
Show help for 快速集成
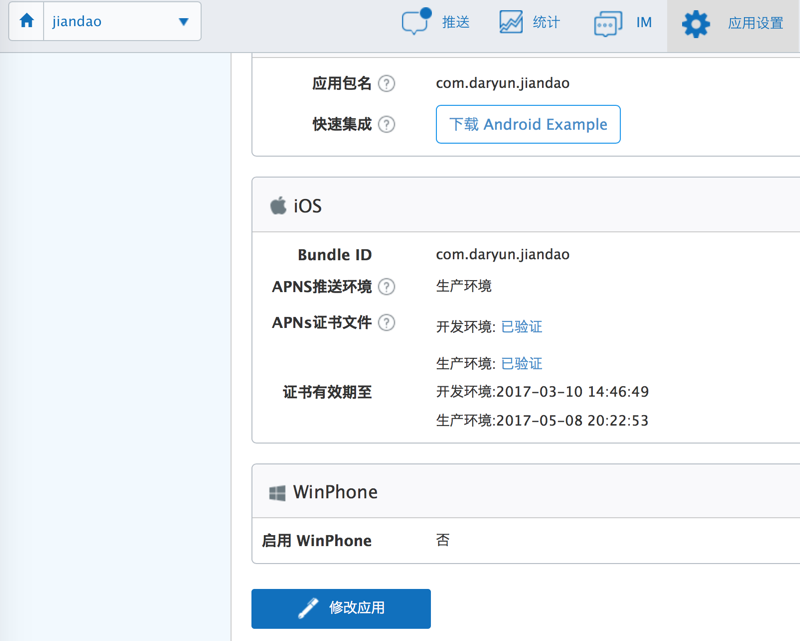tap(386, 124)
